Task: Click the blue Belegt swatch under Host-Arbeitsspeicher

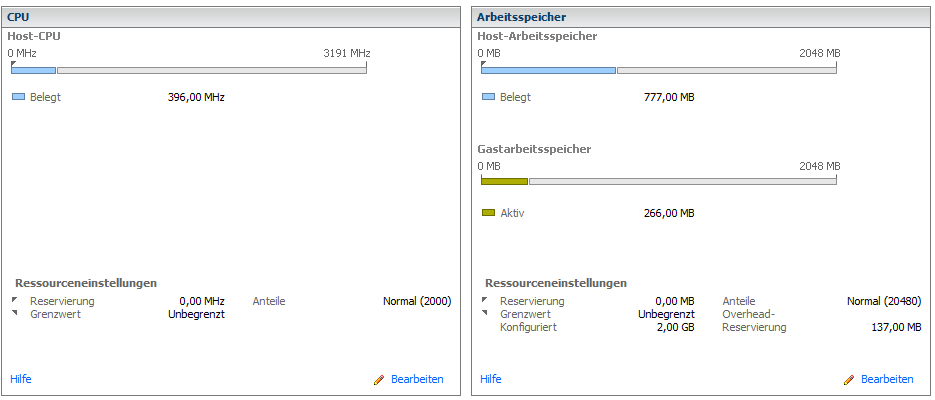Action: (x=488, y=97)
